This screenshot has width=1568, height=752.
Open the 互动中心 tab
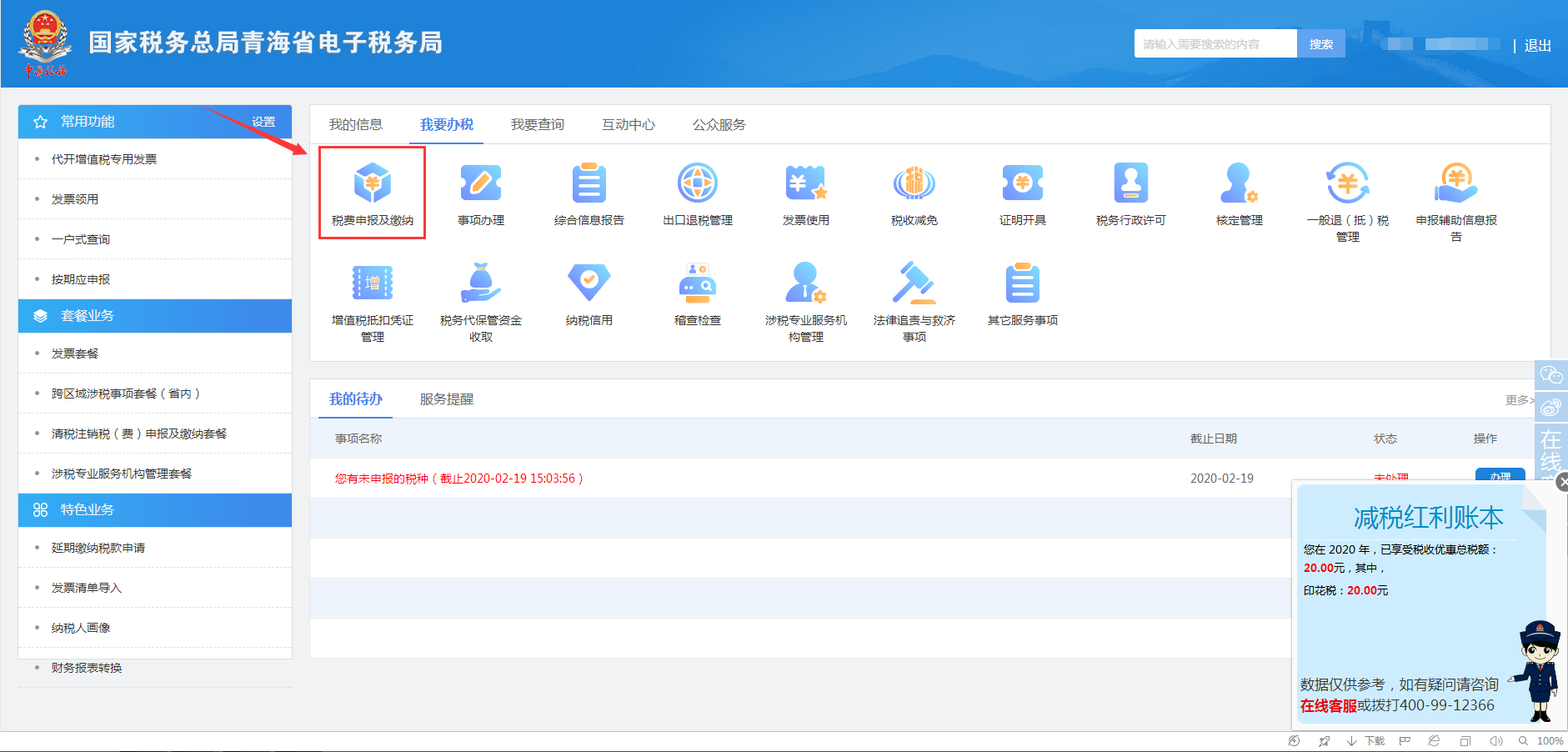pos(629,125)
